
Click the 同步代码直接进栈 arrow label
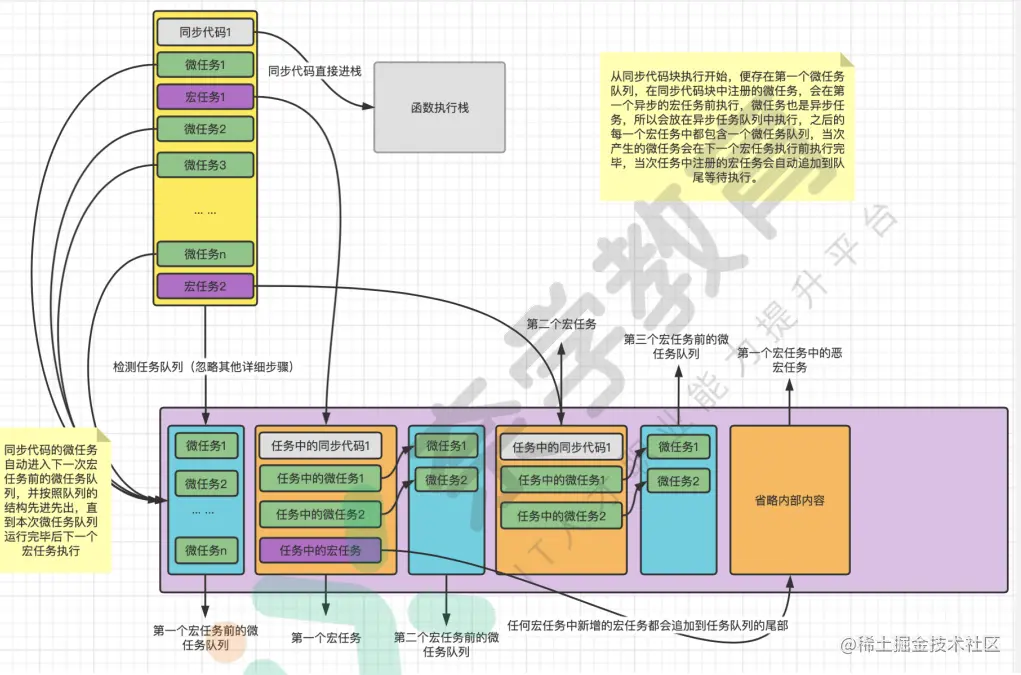click(x=315, y=71)
